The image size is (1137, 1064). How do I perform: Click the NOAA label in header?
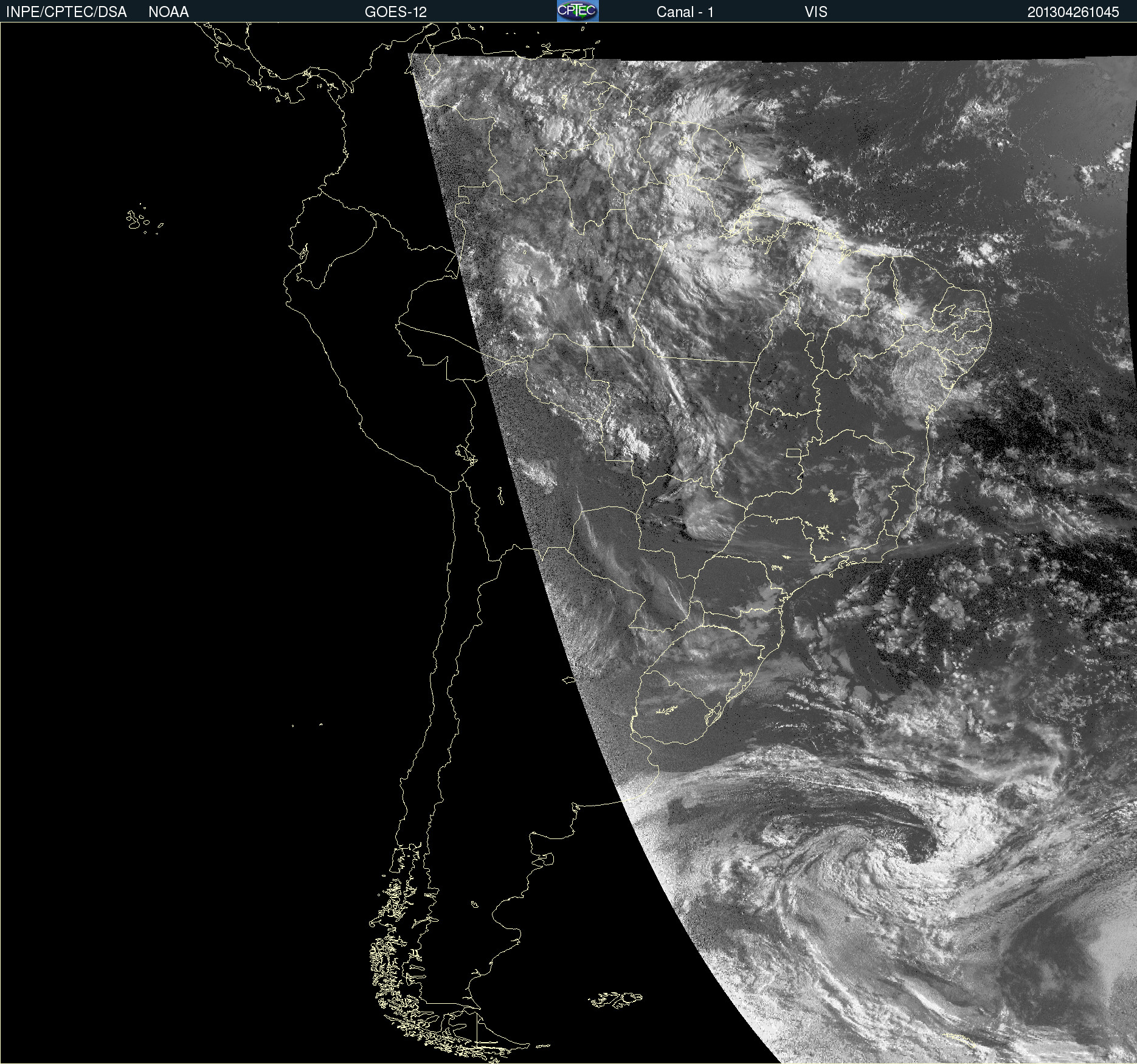(x=168, y=12)
